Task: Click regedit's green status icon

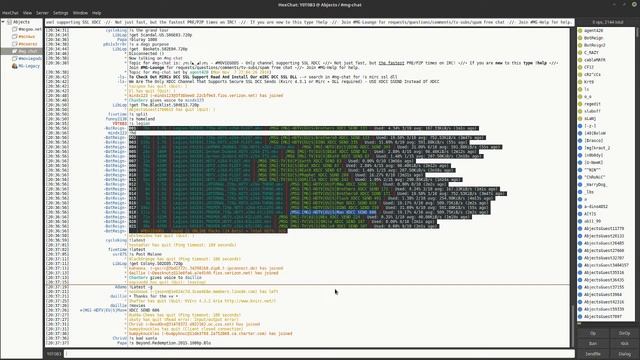Action: (x=580, y=104)
